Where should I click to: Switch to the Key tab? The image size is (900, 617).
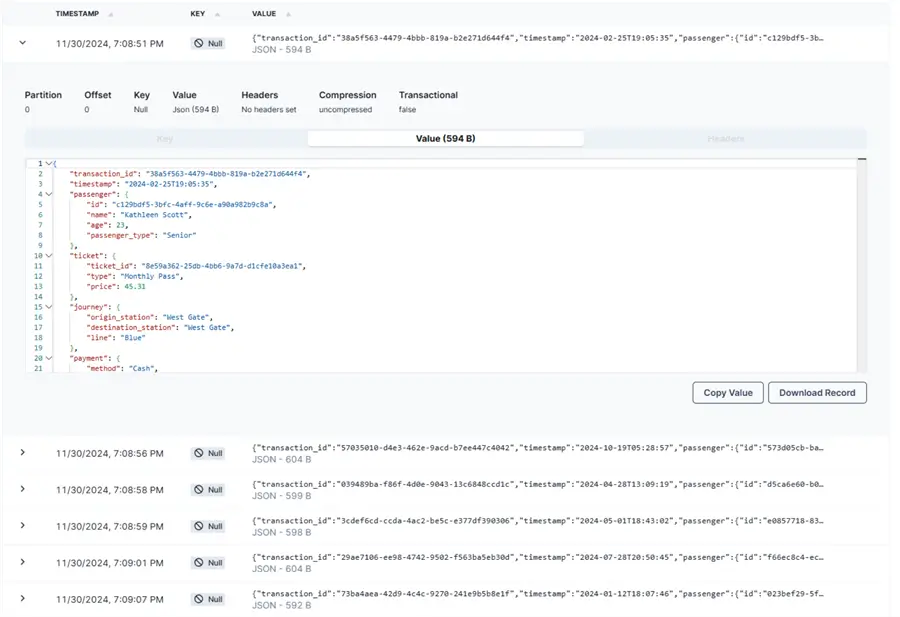click(165, 139)
